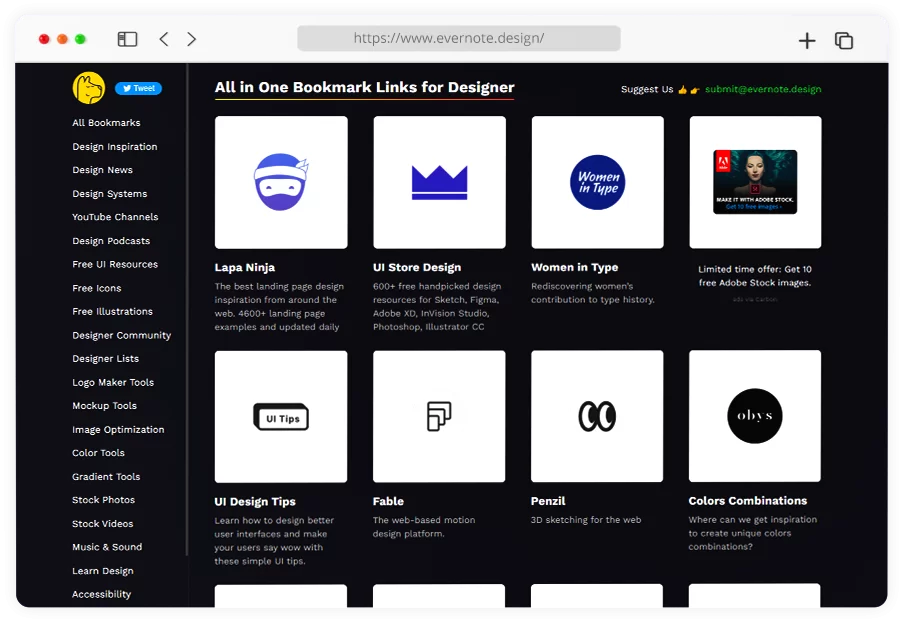Click the Tweet button
The image size is (903, 622).
(138, 88)
